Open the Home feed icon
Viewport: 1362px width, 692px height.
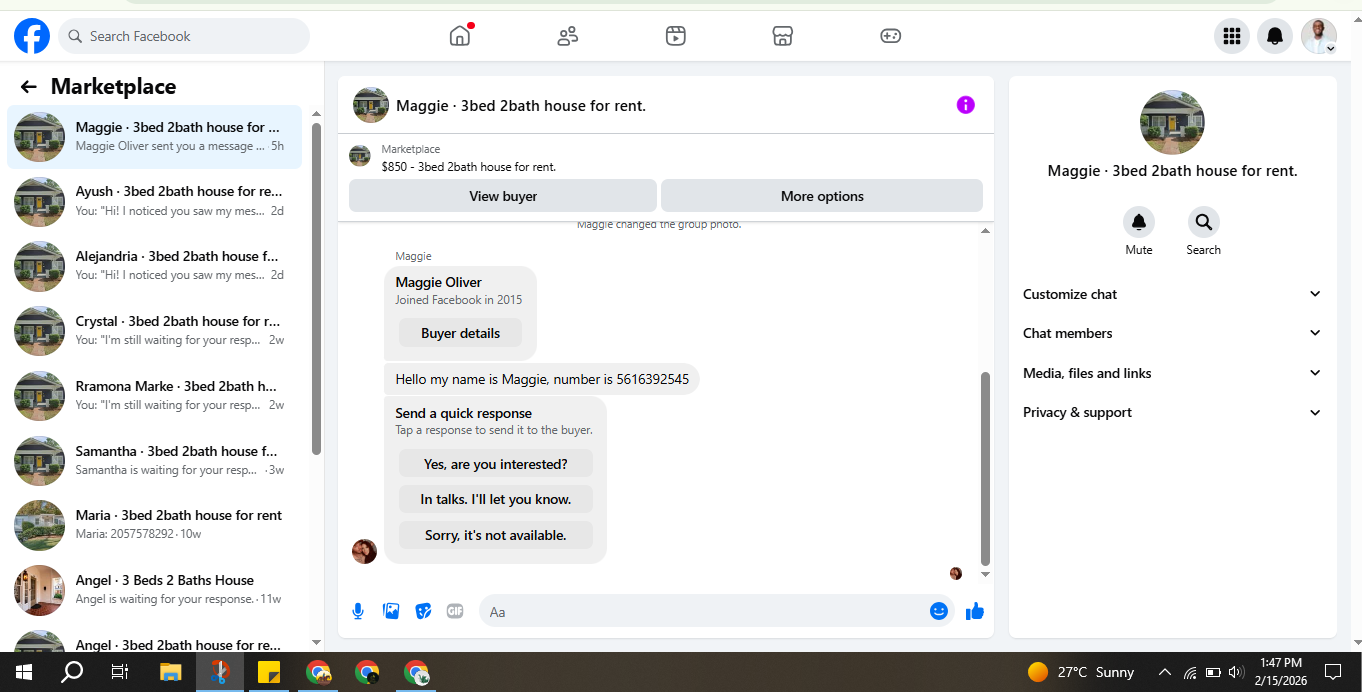460,36
